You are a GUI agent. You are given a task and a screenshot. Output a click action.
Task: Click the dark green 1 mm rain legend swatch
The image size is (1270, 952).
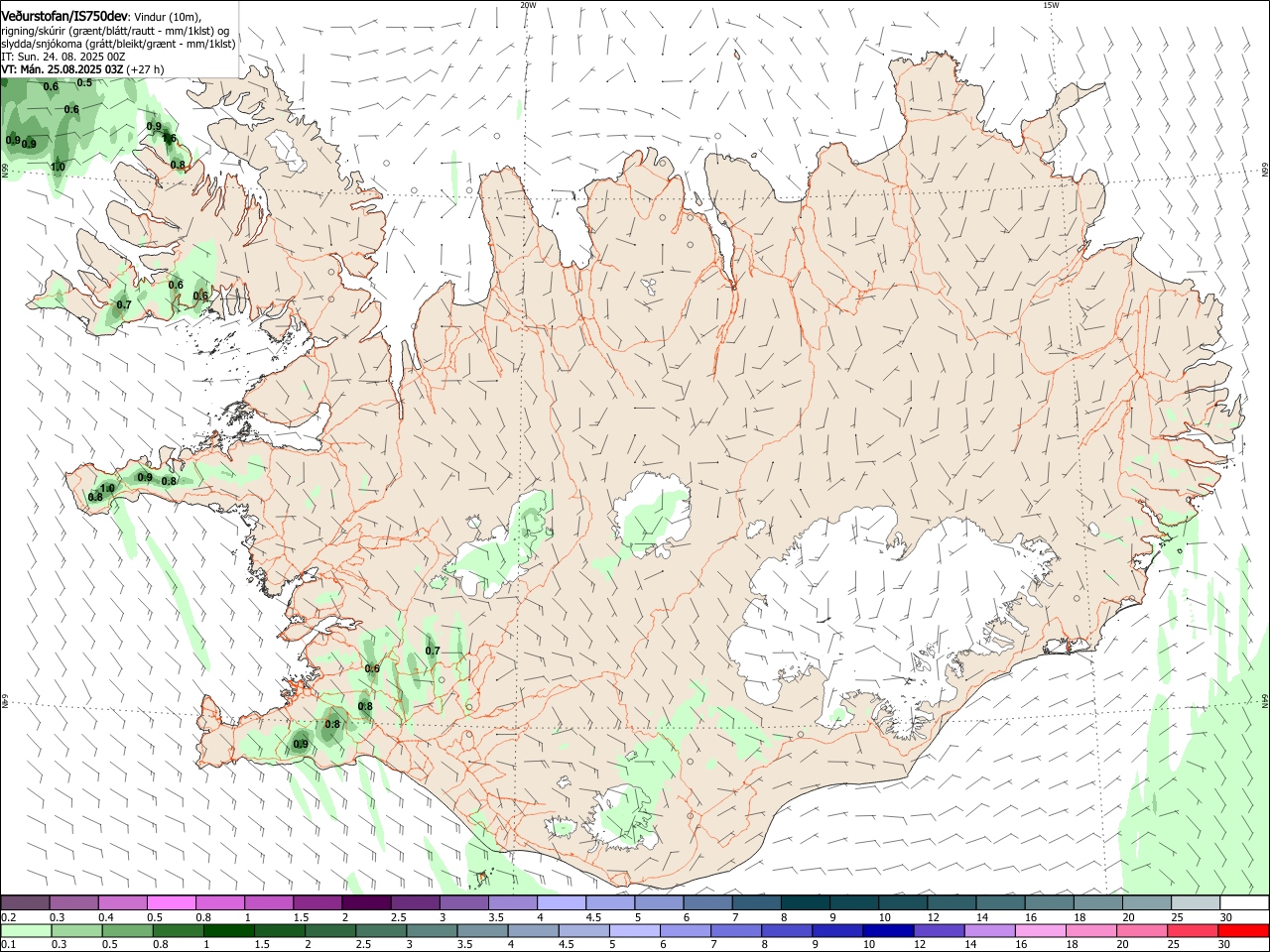pyautogui.click(x=228, y=931)
